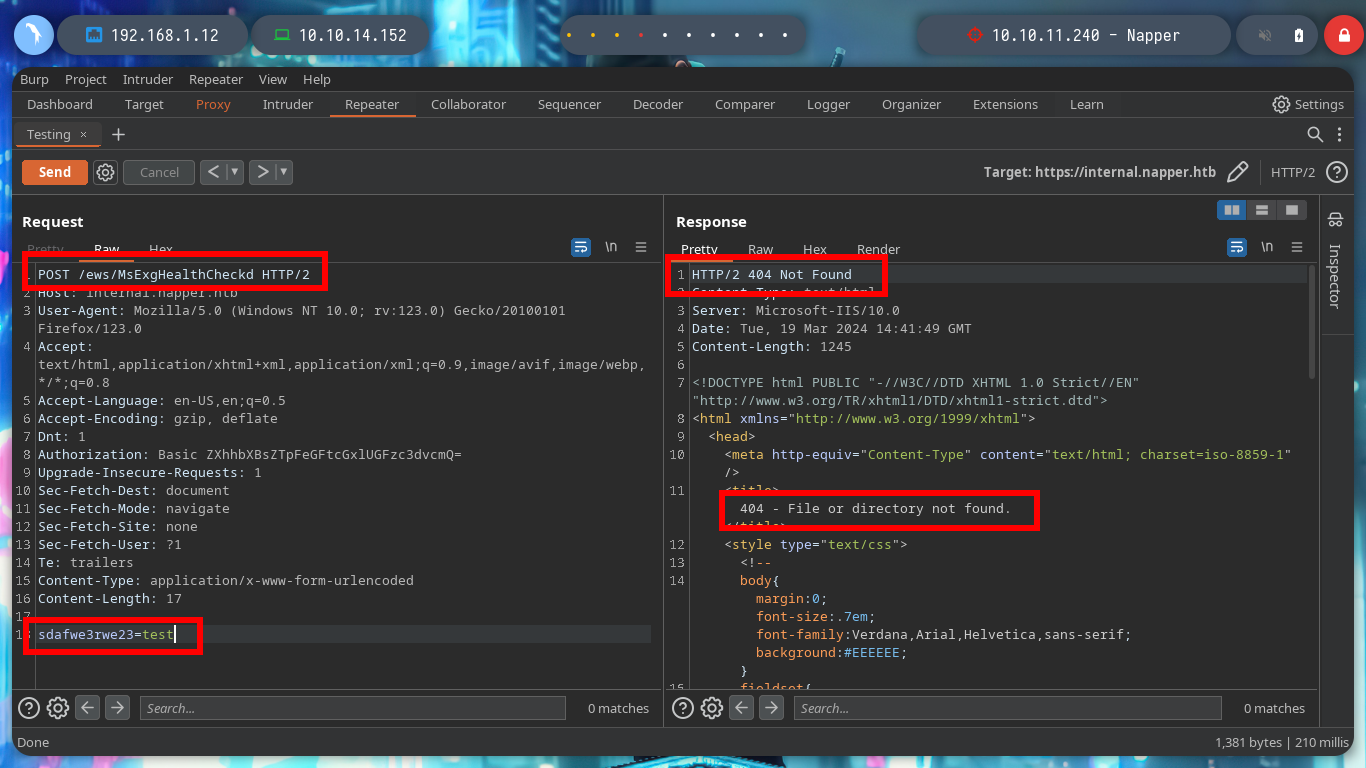The height and width of the screenshot is (768, 1366).
Task: Jump to previous Response search match
Action: click(742, 708)
